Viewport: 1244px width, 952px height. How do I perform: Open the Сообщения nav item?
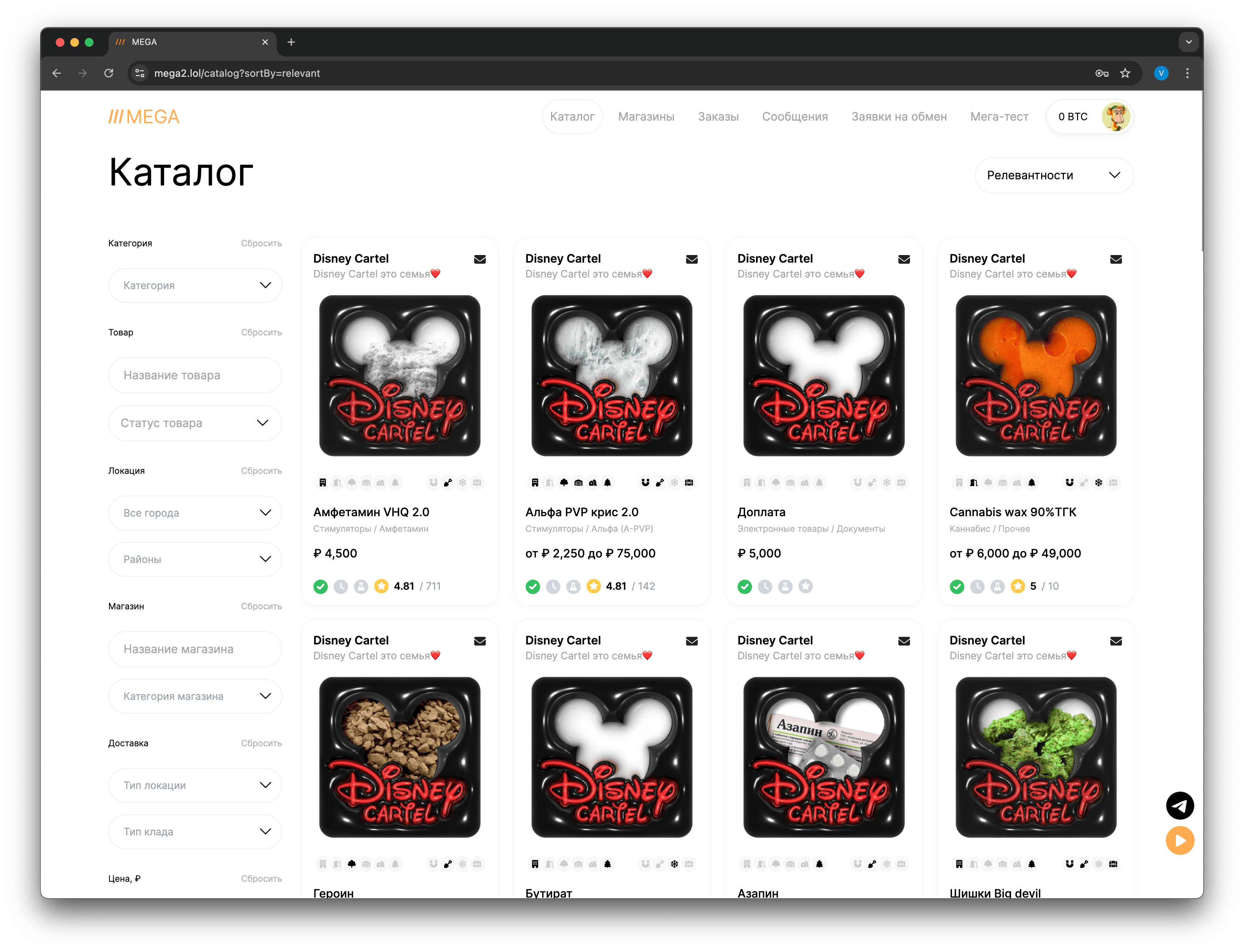coord(794,117)
